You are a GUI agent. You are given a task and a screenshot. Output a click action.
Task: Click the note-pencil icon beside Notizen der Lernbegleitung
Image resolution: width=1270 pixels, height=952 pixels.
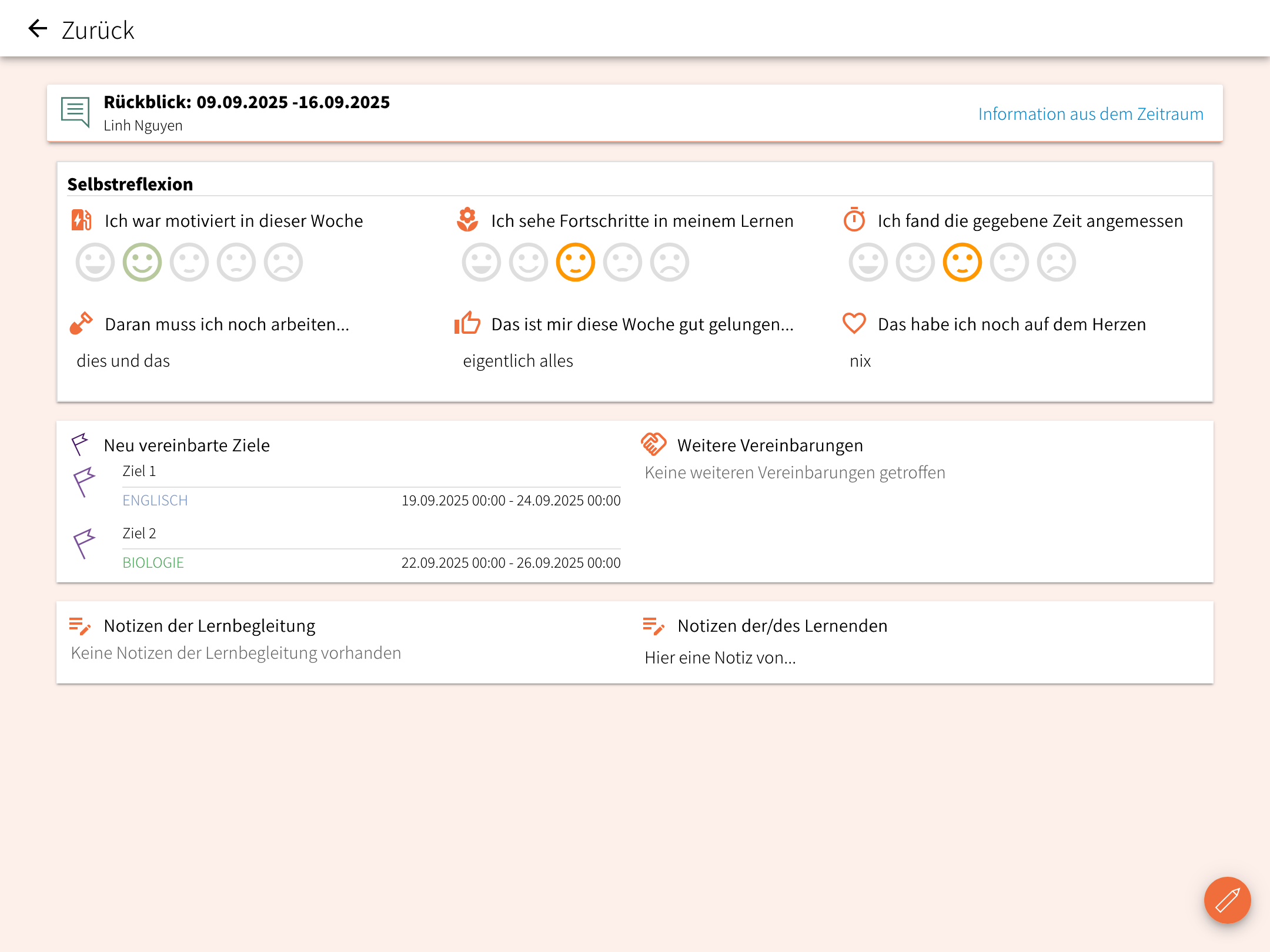coord(79,626)
